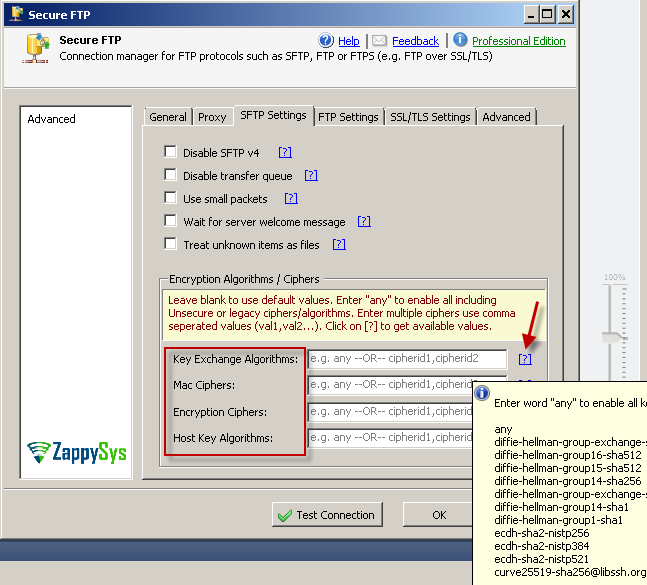Click 'ecdh-sha2-nistp256' in tooltip list

tap(542, 533)
